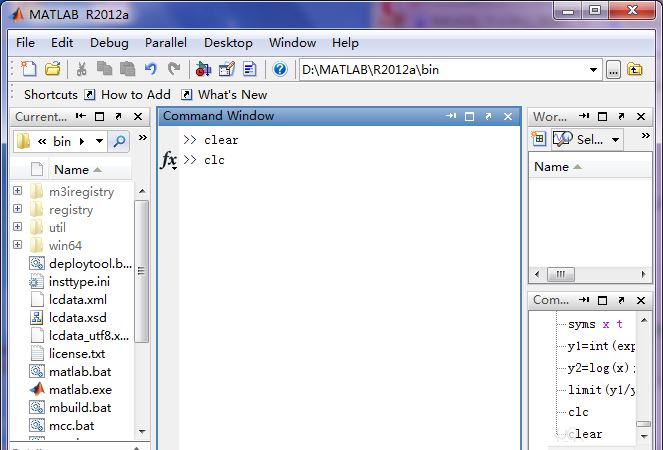Close the Workspace panel
This screenshot has height=450, width=663.
tap(641, 117)
